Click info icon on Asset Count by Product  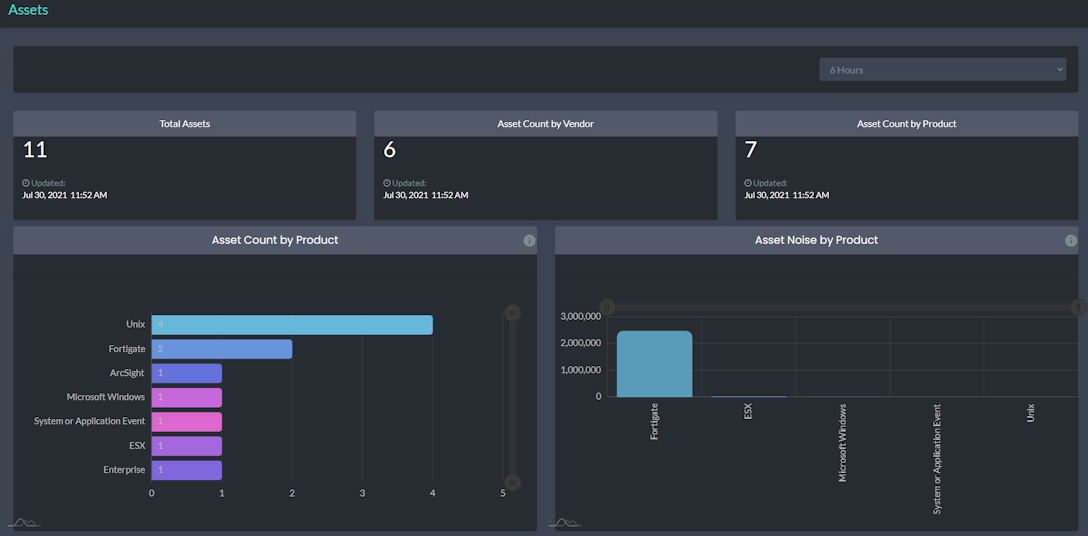[x=529, y=241]
